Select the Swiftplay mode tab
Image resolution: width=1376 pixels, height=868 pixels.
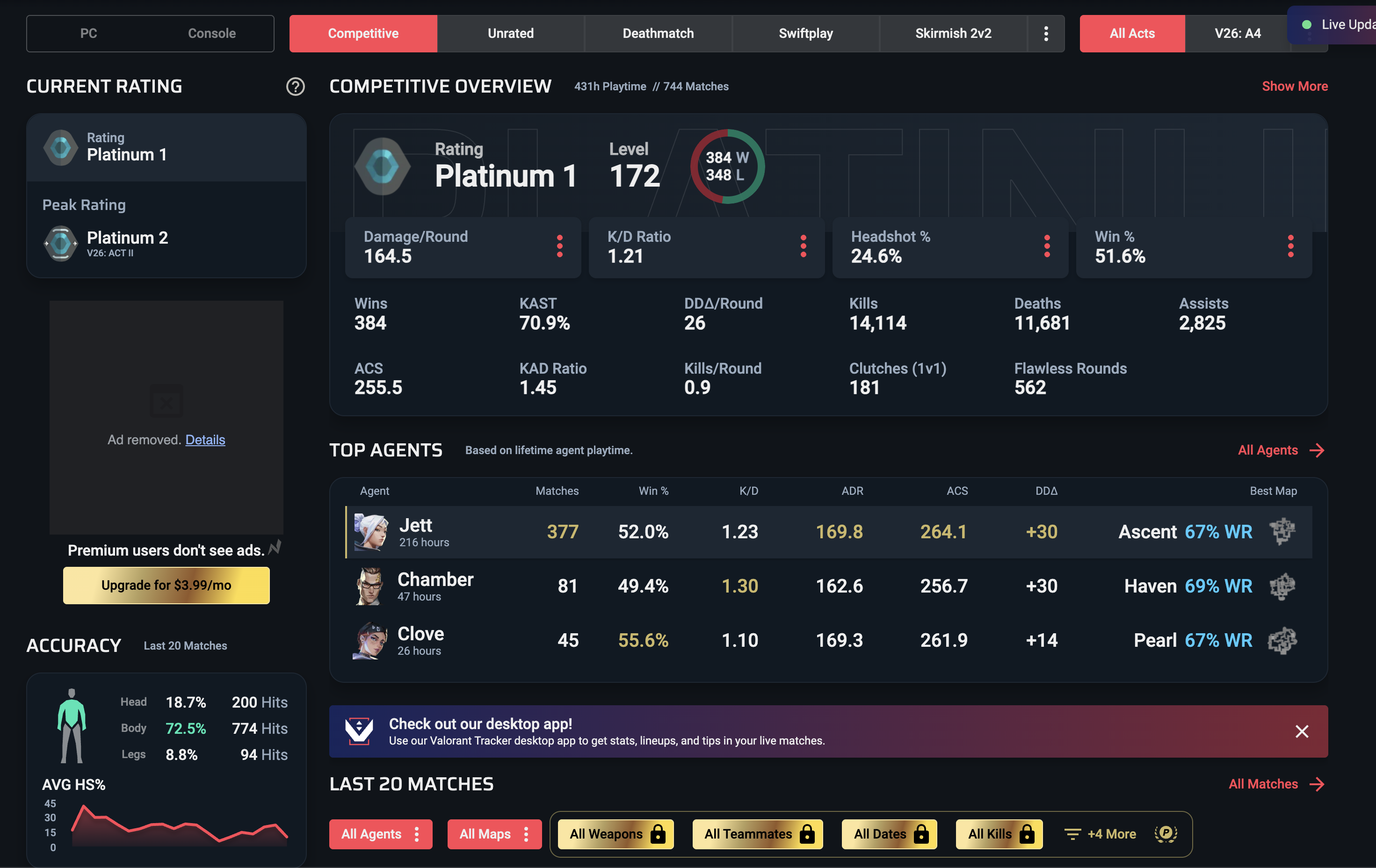806,34
